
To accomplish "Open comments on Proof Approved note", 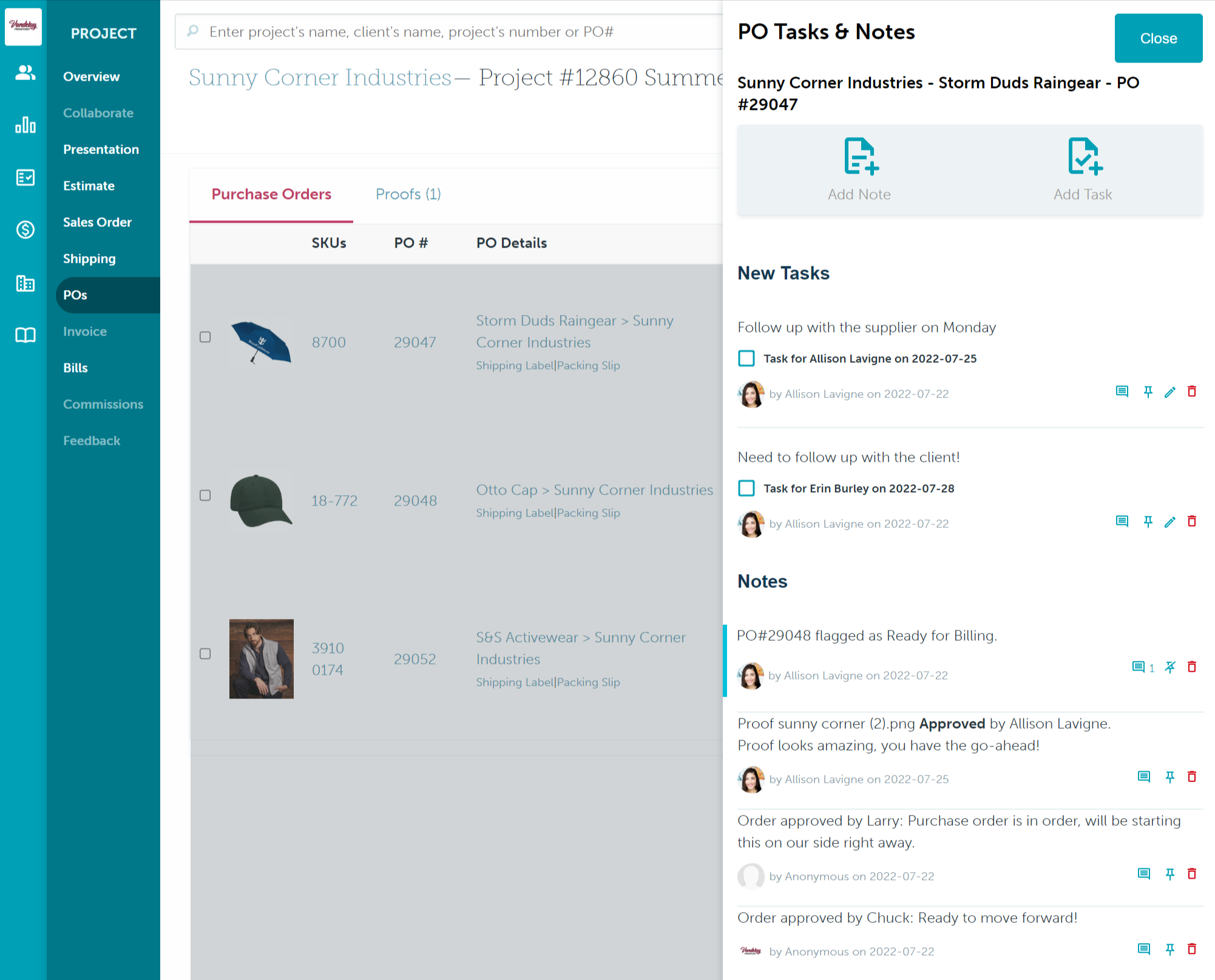I will [x=1144, y=777].
